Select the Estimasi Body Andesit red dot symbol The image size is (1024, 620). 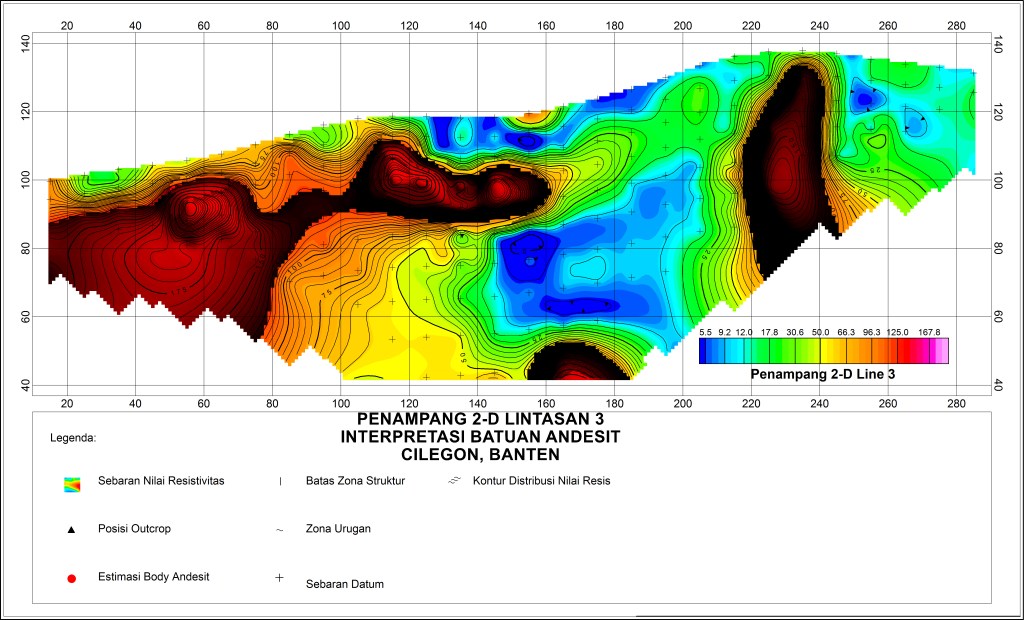coord(72,576)
